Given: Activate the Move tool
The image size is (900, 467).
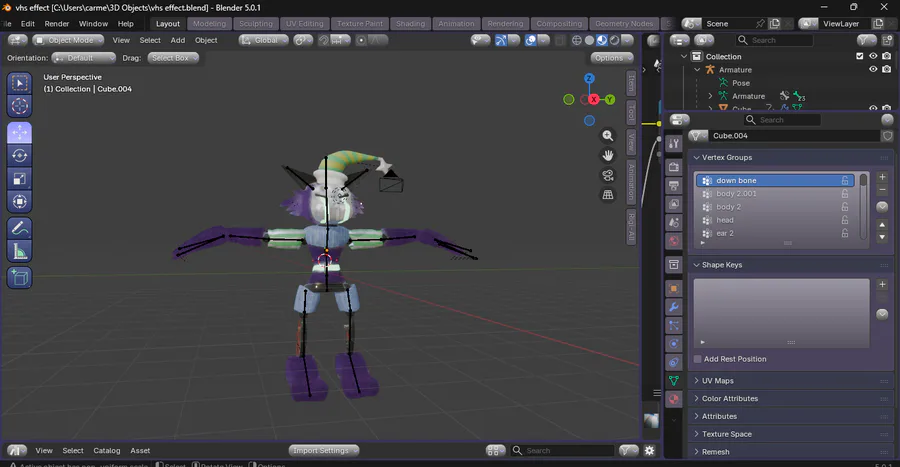Looking at the screenshot, I should coord(20,133).
